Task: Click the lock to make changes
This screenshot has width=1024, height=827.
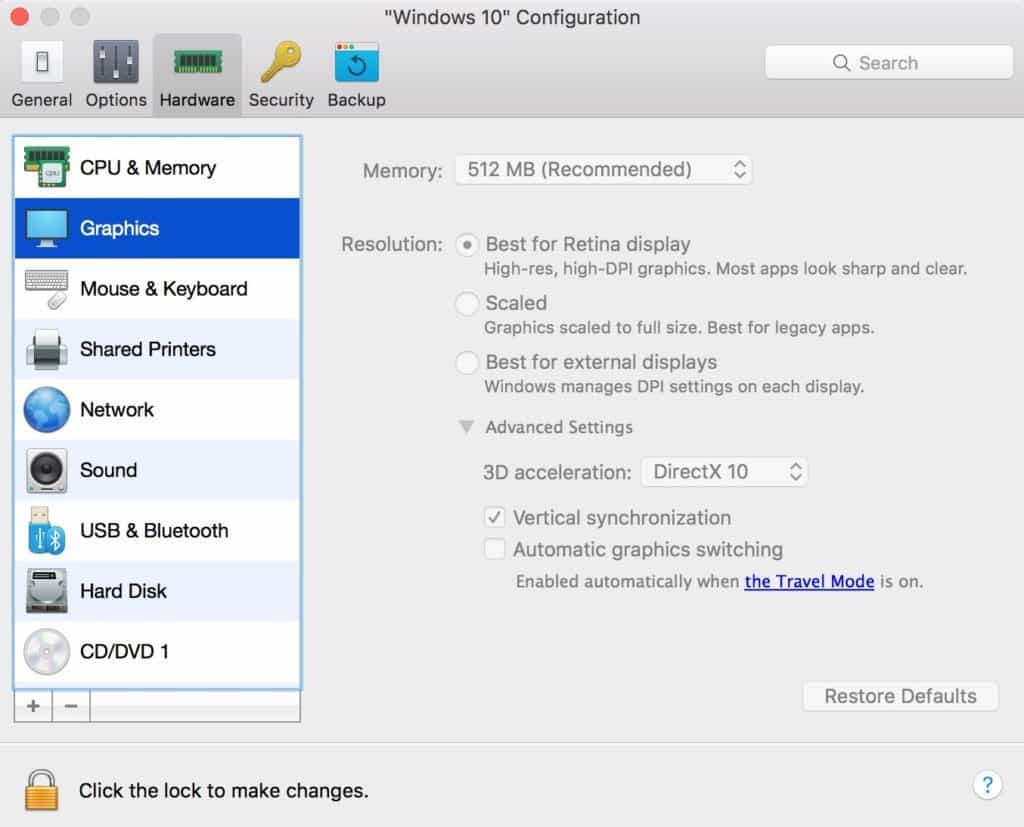Action: 41,790
